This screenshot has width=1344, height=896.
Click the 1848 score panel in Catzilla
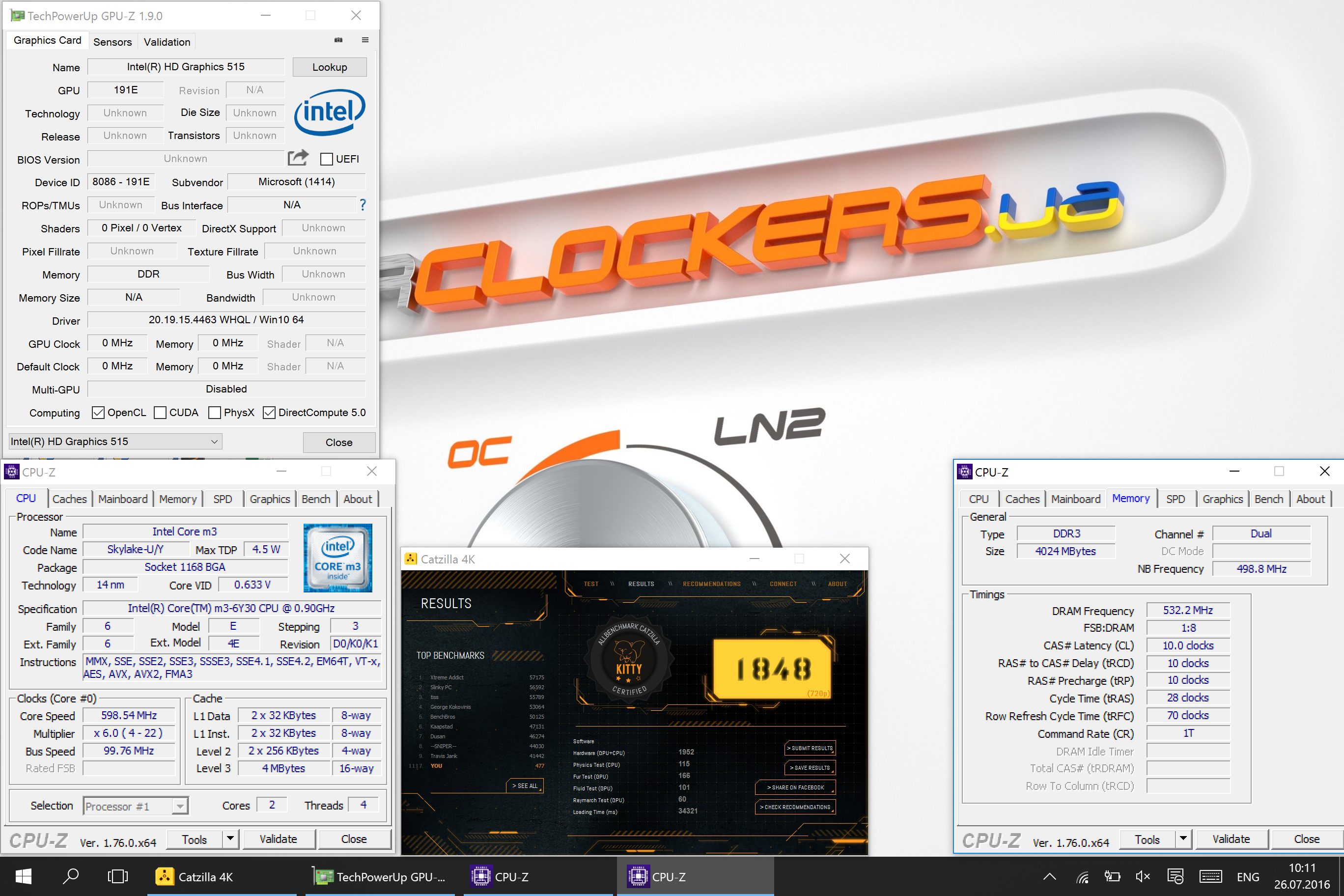pyautogui.click(x=773, y=669)
